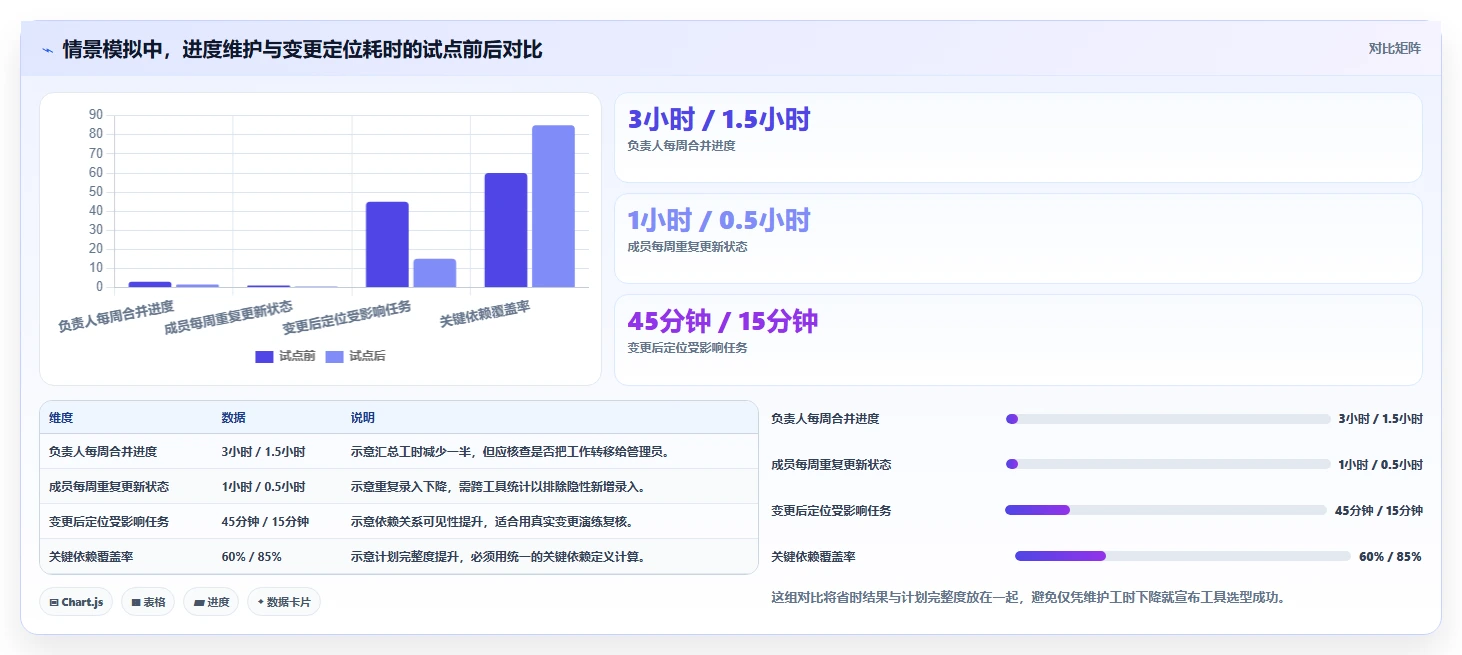Click the chart axis label 负责人每周合并进度
This screenshot has height=655, width=1462.
(116, 316)
